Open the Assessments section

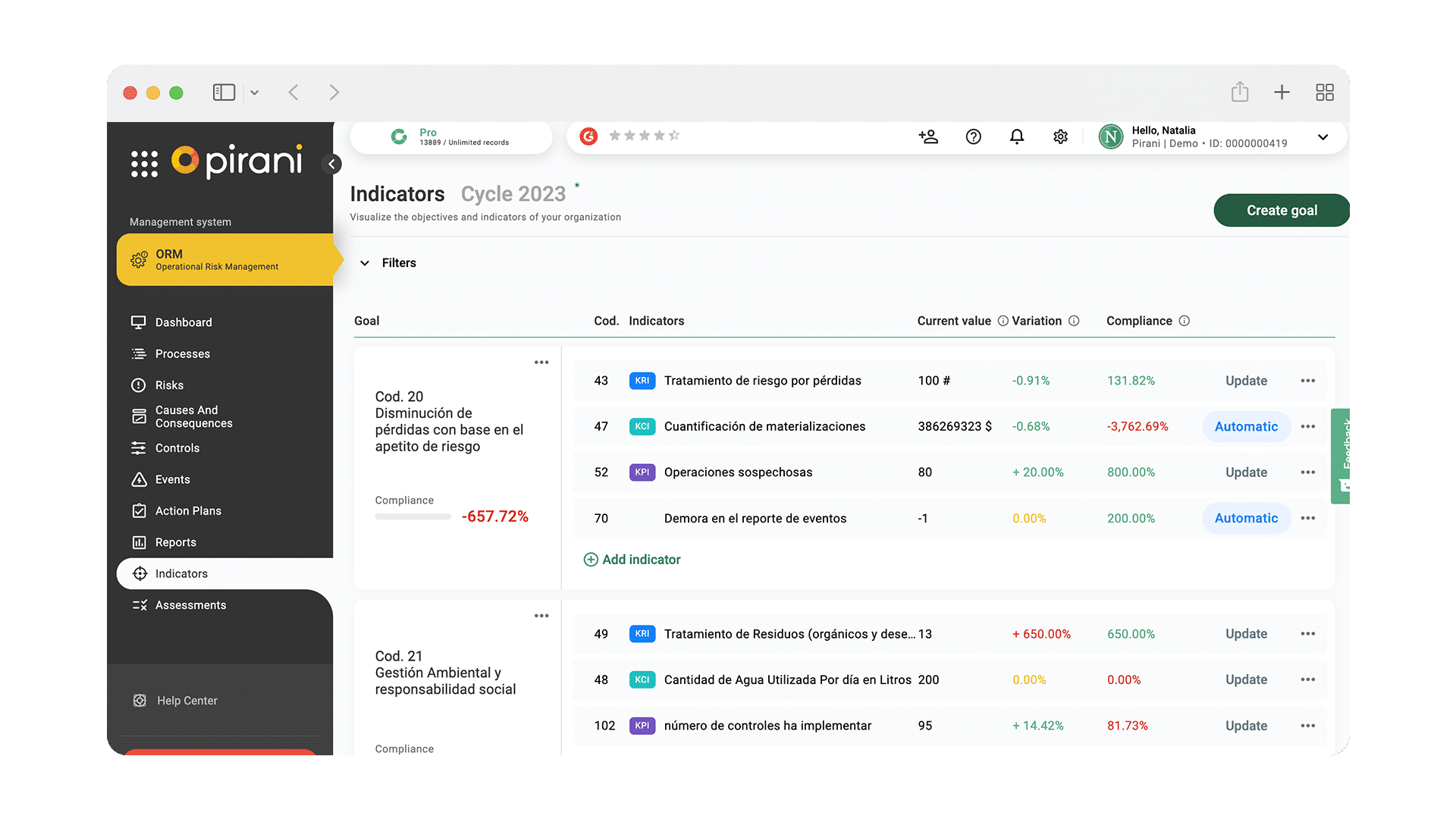point(190,604)
